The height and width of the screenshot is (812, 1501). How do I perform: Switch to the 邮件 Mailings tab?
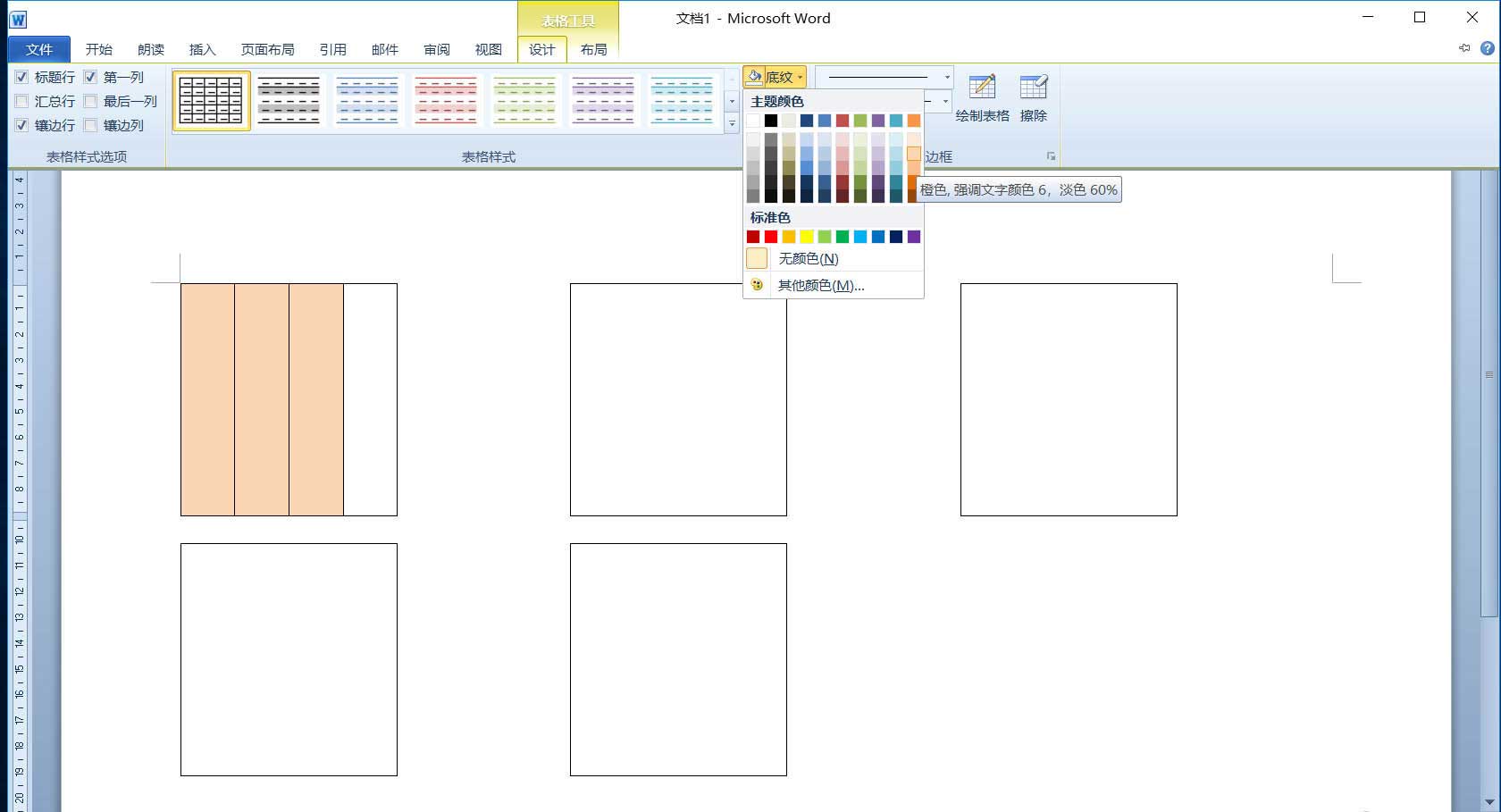click(385, 49)
